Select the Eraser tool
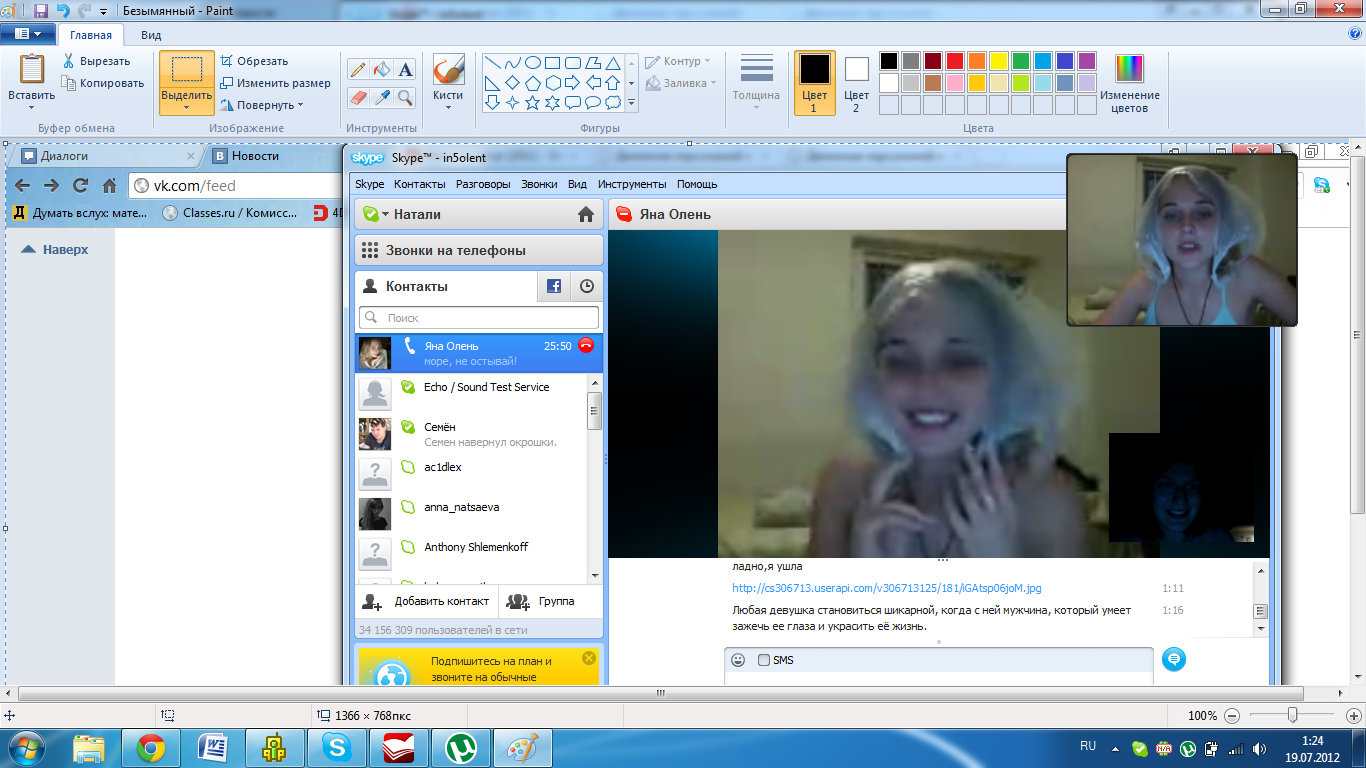This screenshot has width=1366, height=768. pos(358,97)
